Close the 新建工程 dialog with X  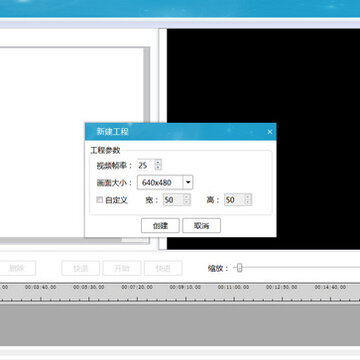[270, 132]
